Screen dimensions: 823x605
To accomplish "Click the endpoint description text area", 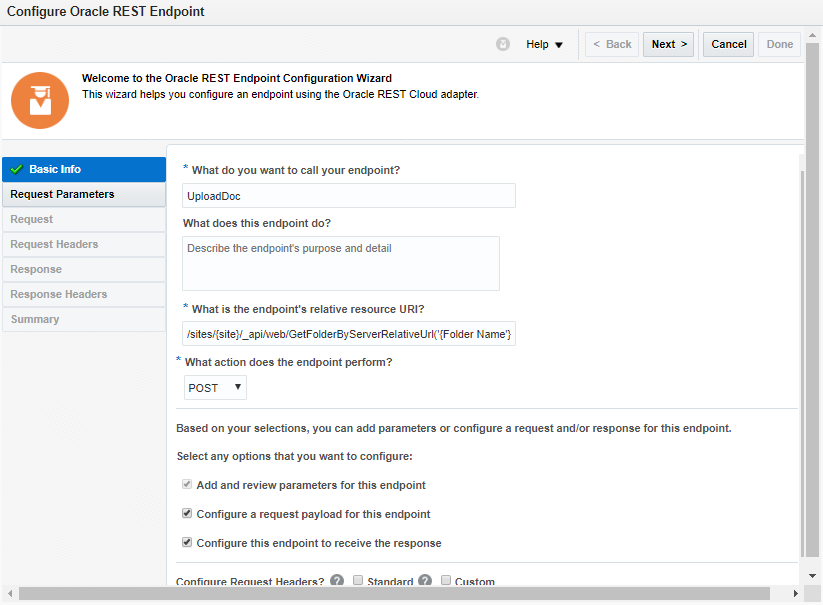I will tap(341, 263).
